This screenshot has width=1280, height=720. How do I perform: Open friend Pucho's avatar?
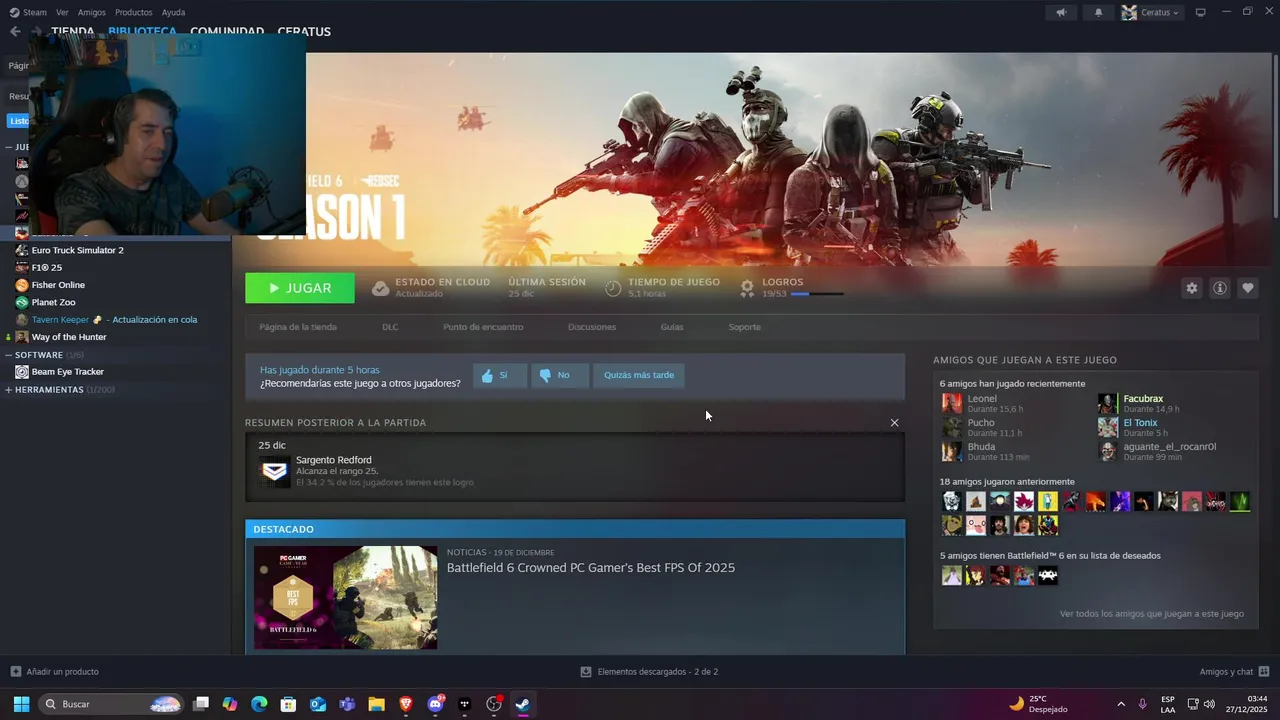(x=951, y=427)
